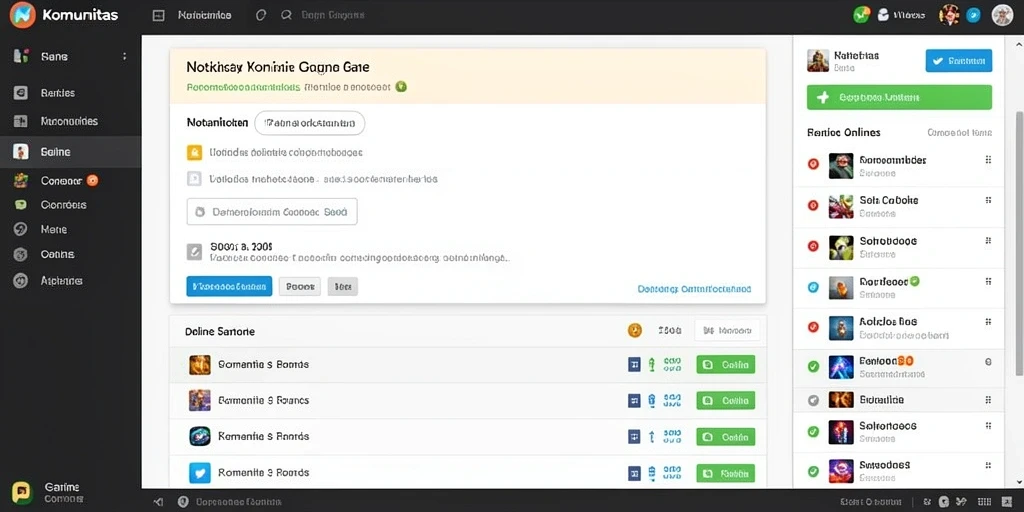Screen dimensions: 1024x512
Task: Click the Conooor sidebar icon
Action: coord(21,180)
